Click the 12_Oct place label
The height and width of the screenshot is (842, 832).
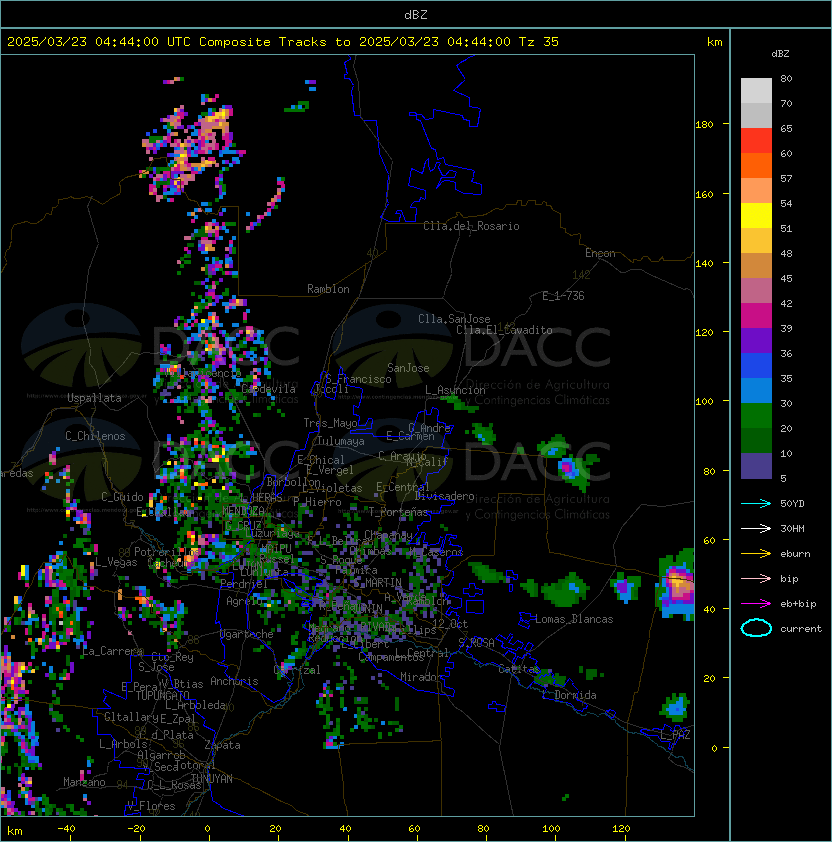coord(450,624)
